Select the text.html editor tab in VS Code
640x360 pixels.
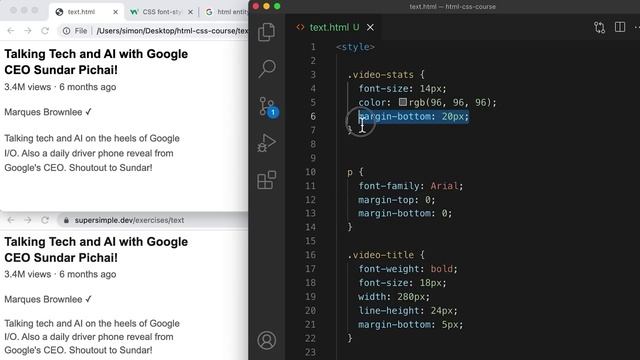335,27
